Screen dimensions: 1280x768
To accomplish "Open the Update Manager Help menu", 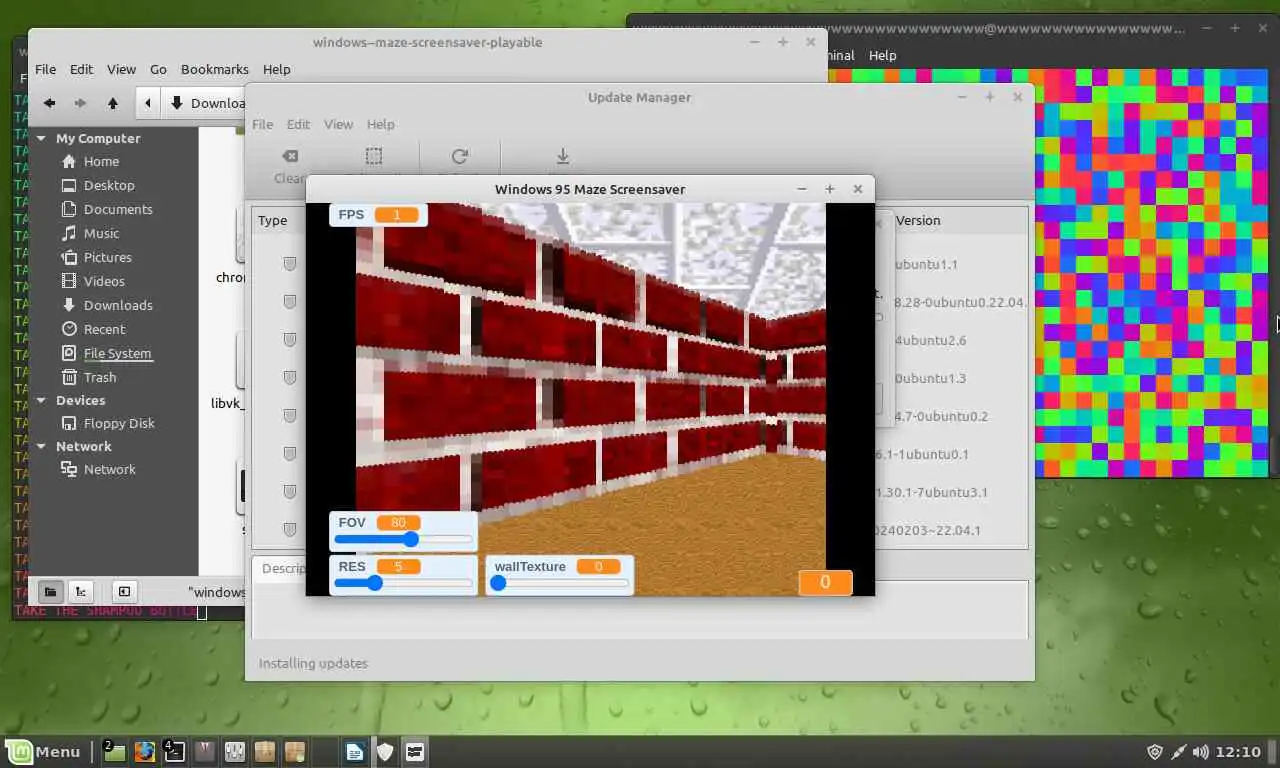I will [x=380, y=124].
